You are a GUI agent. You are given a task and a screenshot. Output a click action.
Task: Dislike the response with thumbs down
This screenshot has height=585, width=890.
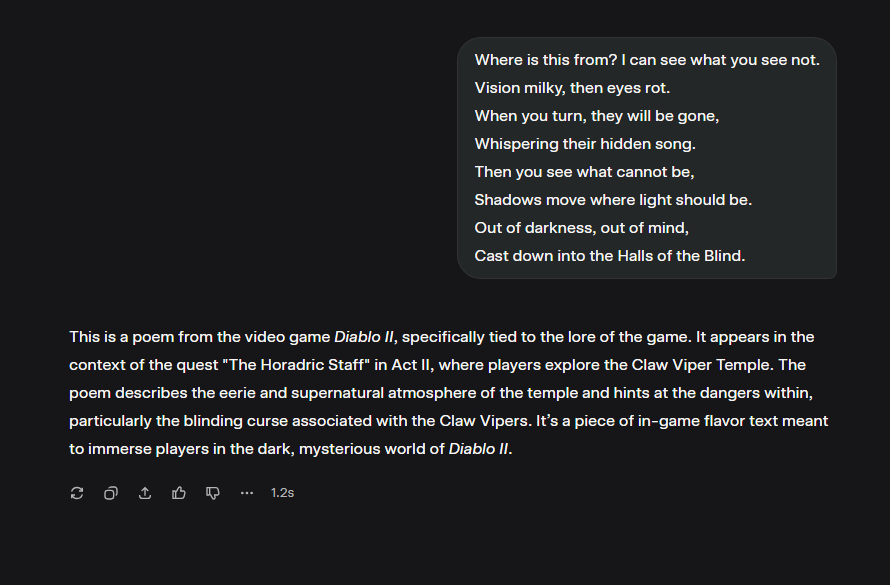click(213, 493)
